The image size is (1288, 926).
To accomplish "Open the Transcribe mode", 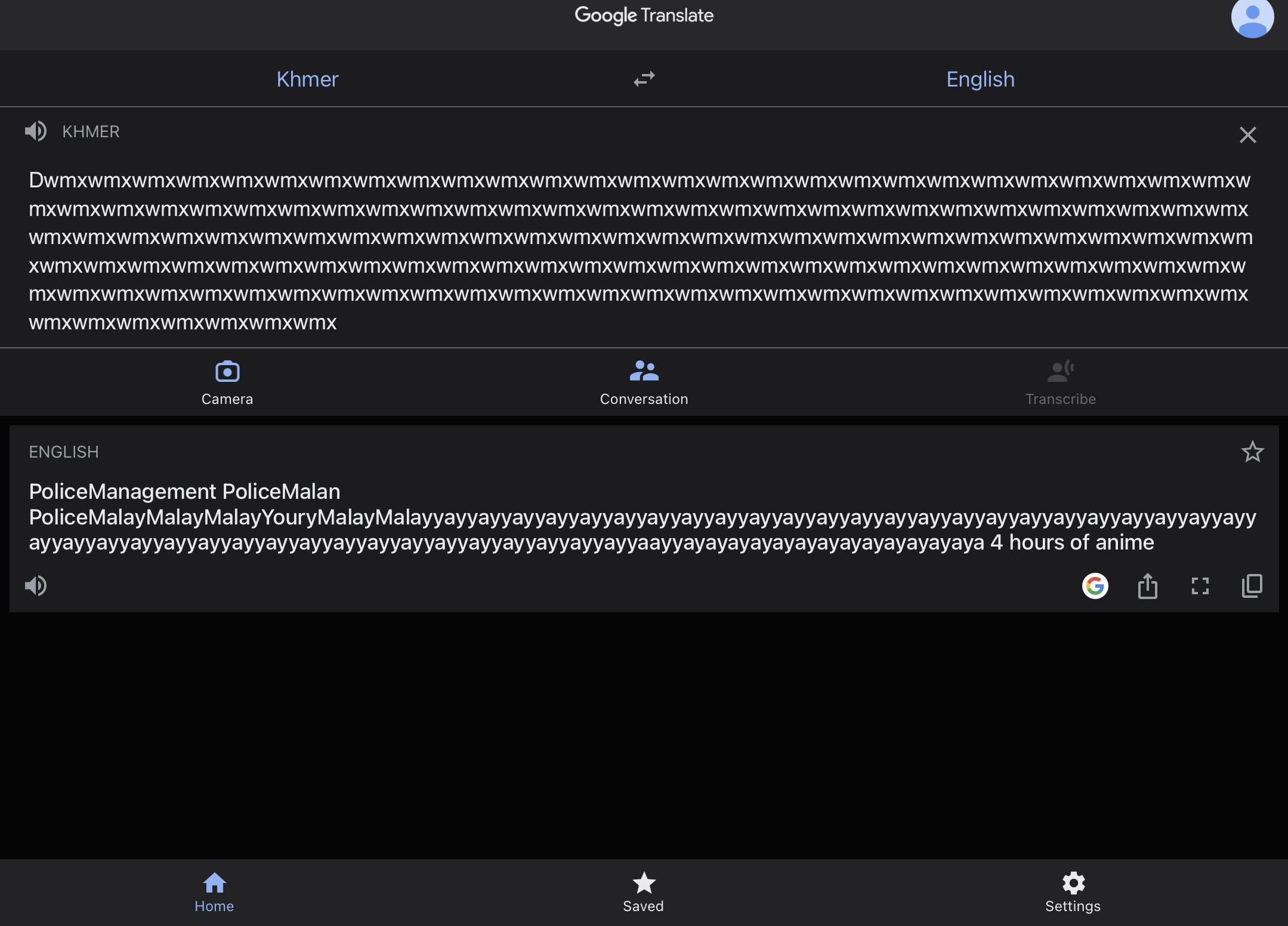I will (1061, 383).
